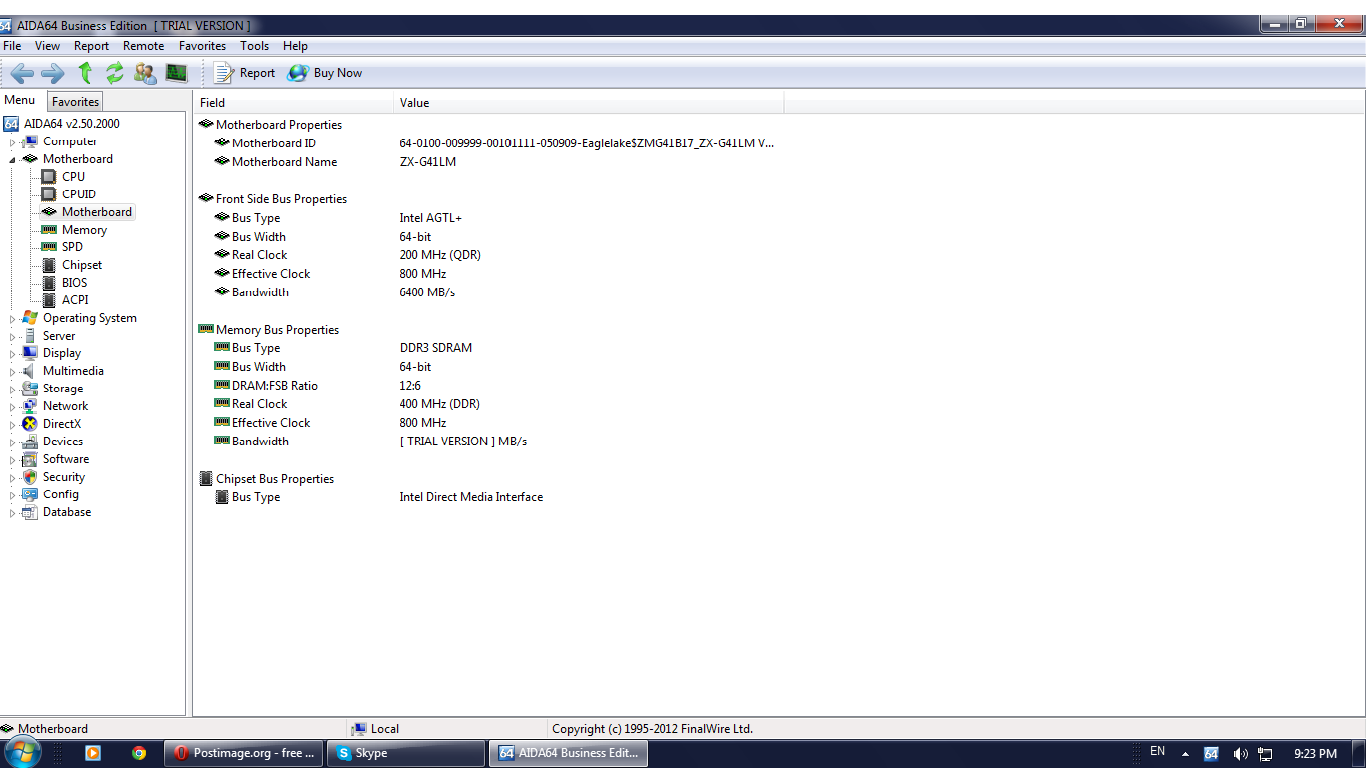Open the media player taskbar icon
This screenshot has width=1366, height=768.
point(93,753)
